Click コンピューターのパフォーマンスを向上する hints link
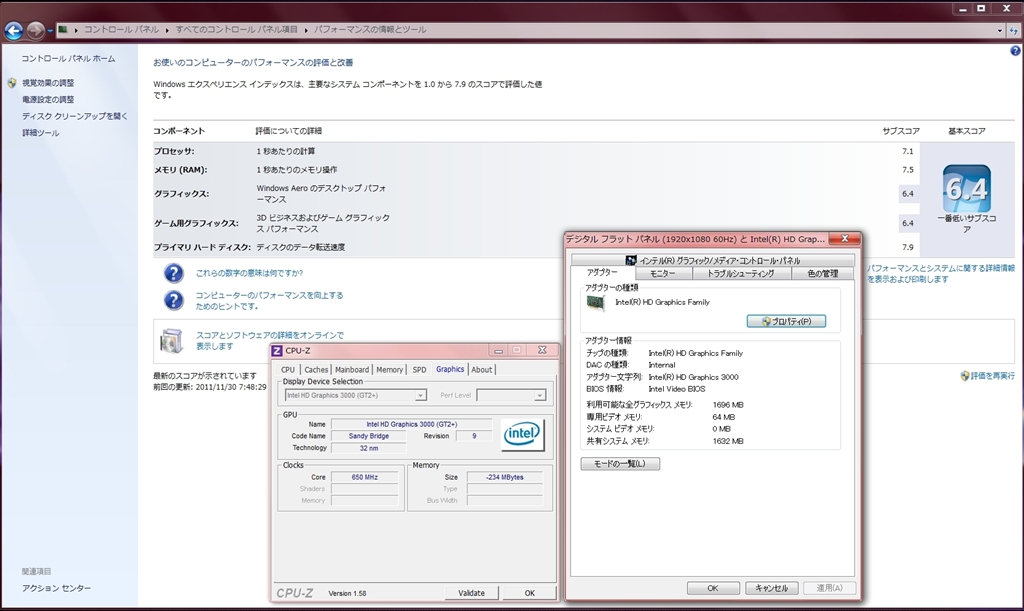The width and height of the screenshot is (1024, 611). [x=269, y=300]
